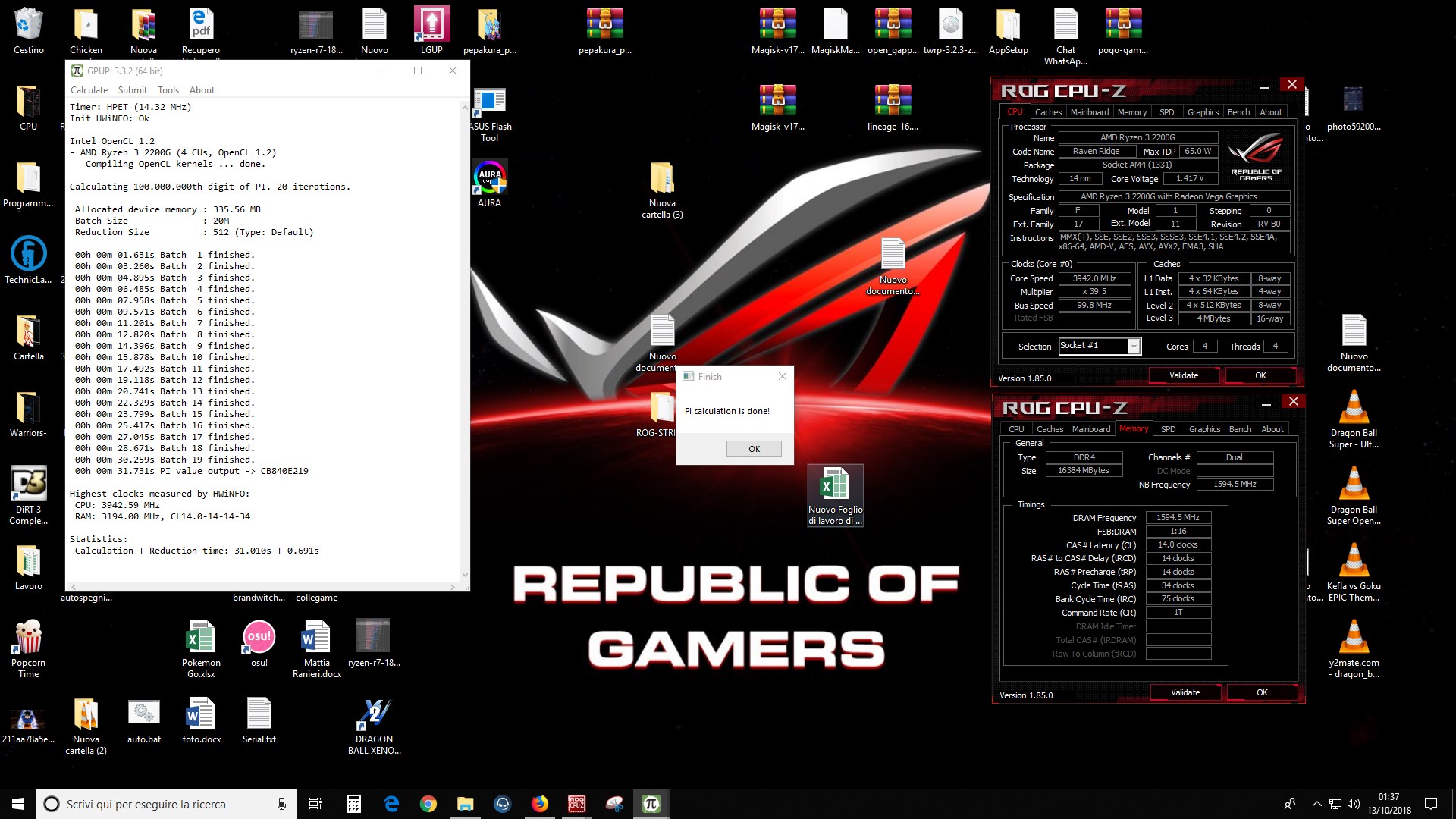Open Nuovo Foglio di lavoro Excel file
1456x819 pixels.
[x=835, y=495]
